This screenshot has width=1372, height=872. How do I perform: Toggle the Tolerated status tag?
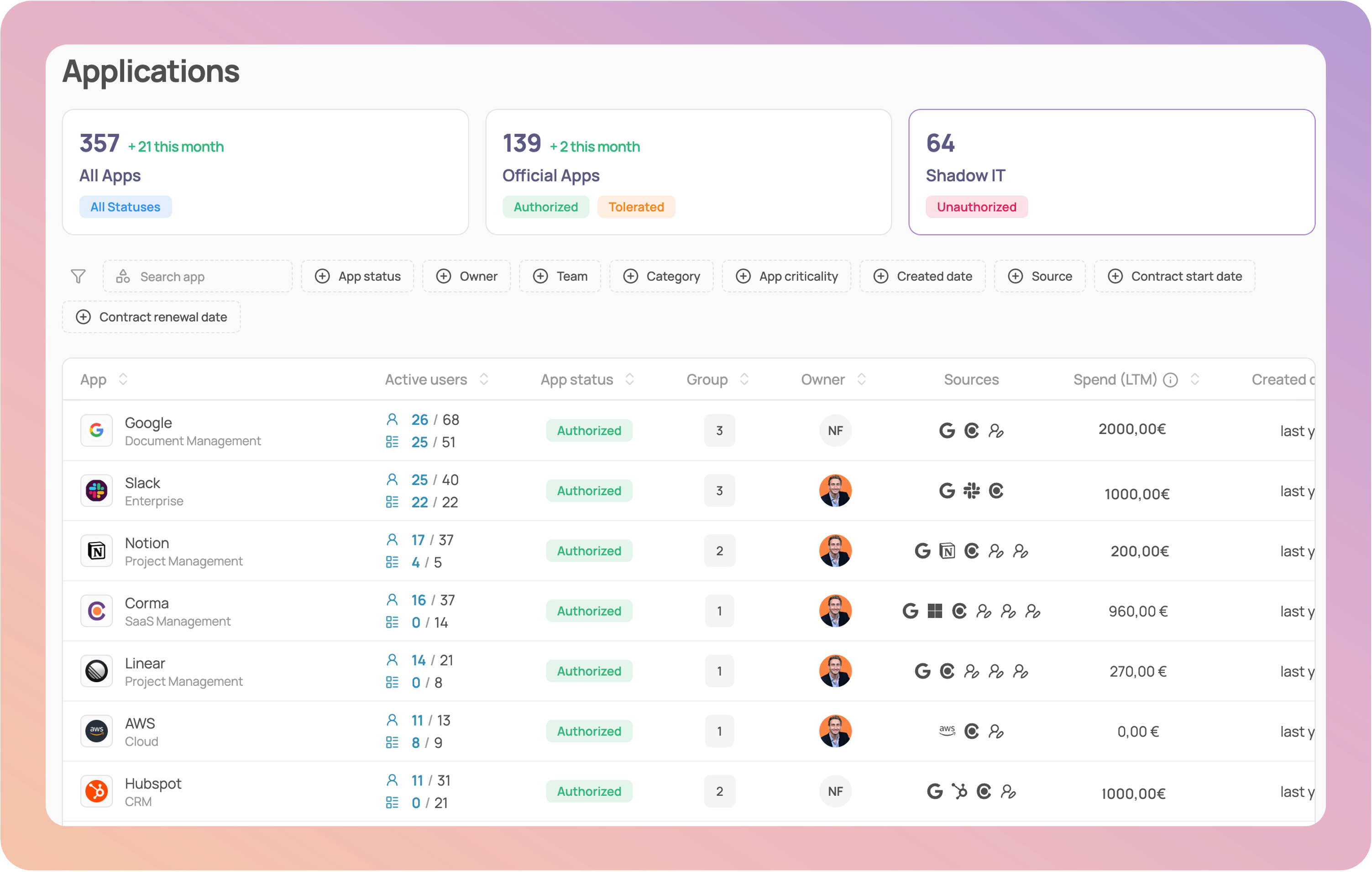tap(636, 207)
